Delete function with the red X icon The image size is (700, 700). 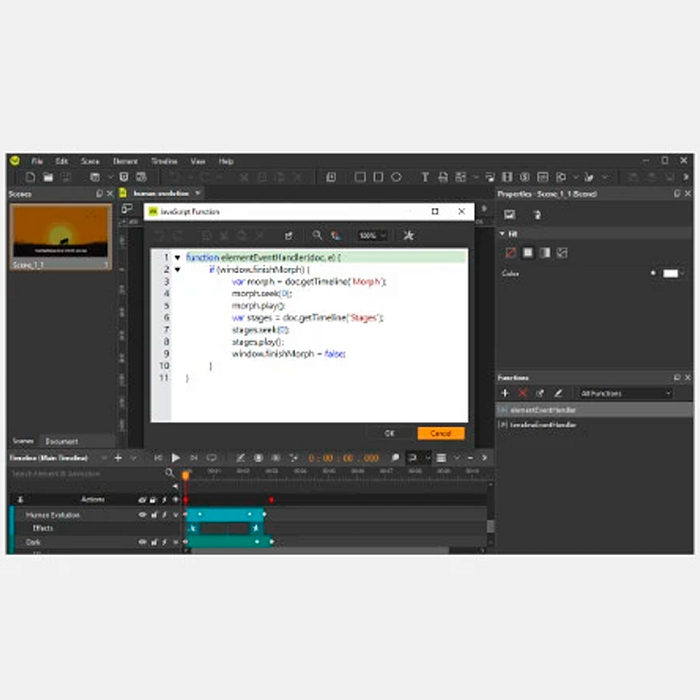(x=522, y=394)
